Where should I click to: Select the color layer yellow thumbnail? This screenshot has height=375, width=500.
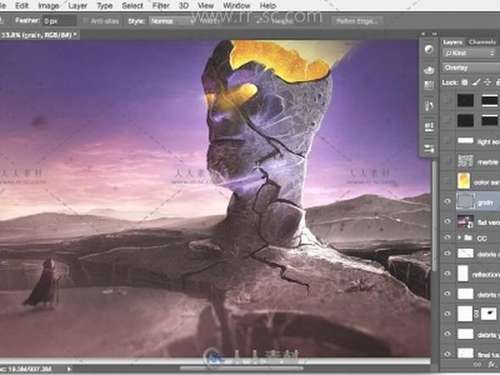464,181
